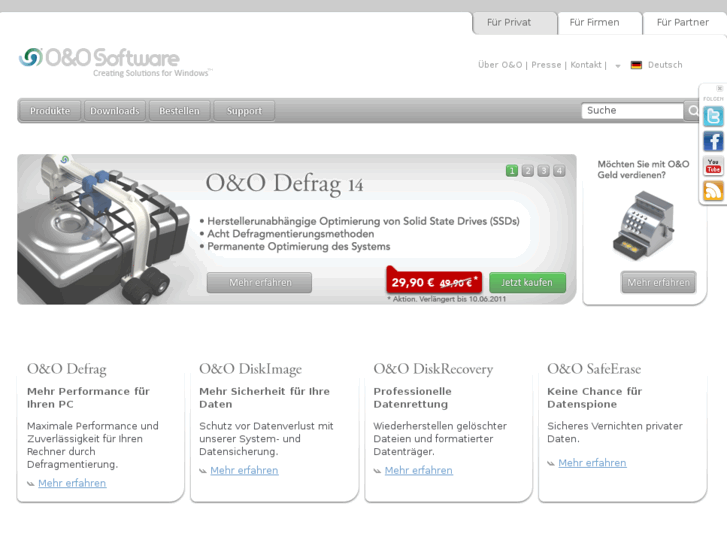Click Mehr erfahren button in Defrag banner
This screenshot has height=545, width=727.
(x=260, y=282)
